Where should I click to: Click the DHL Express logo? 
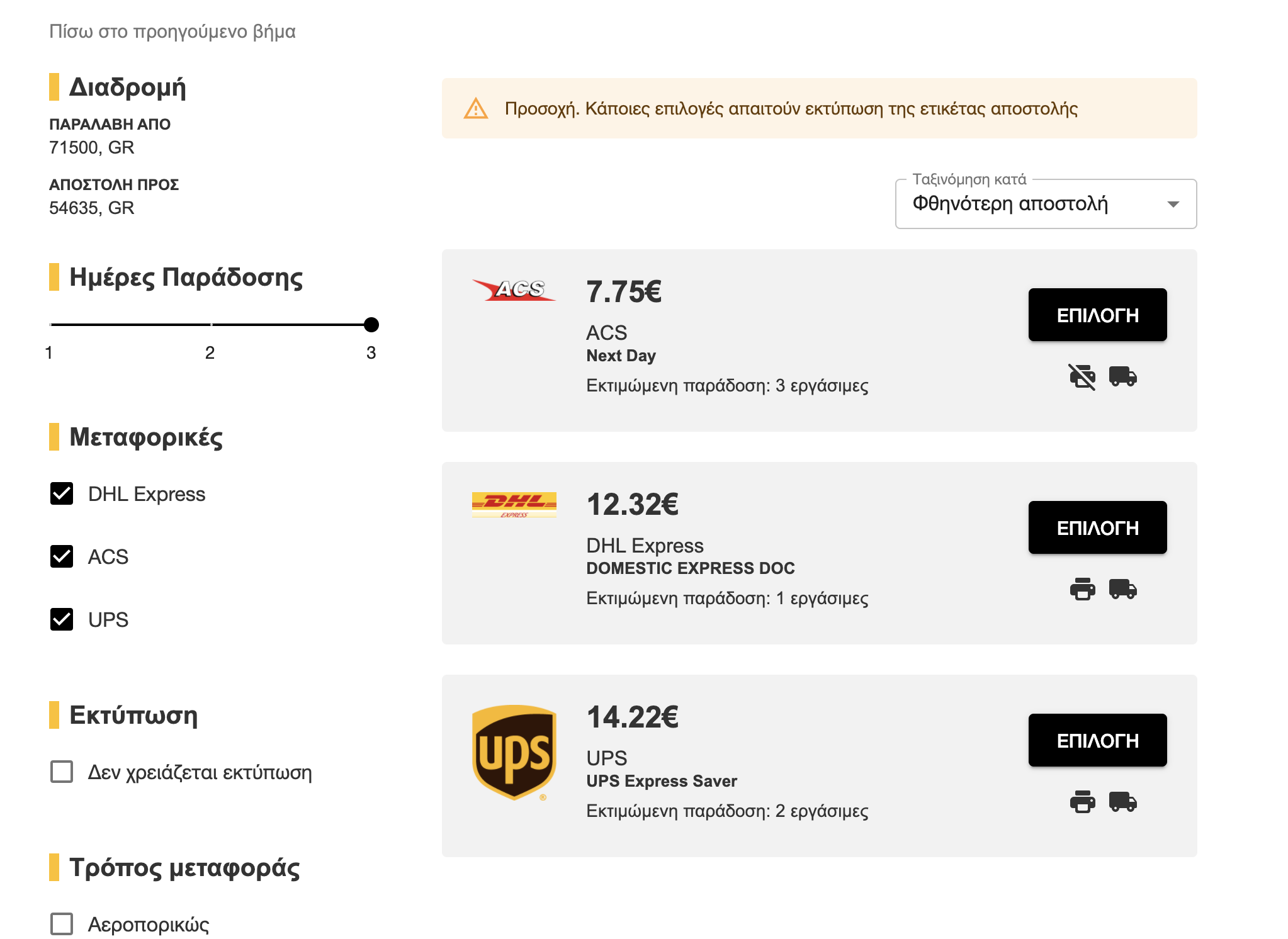(514, 504)
